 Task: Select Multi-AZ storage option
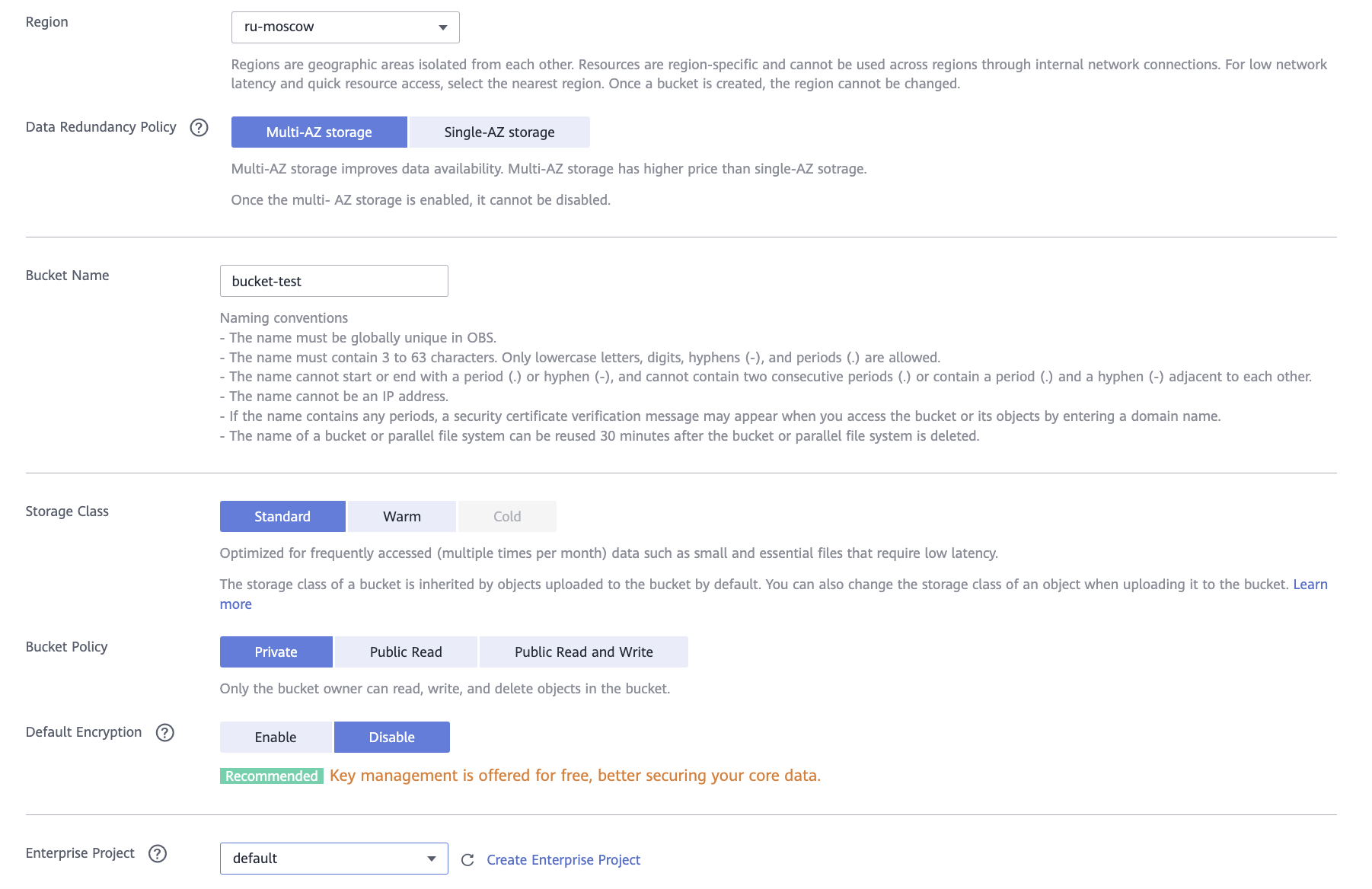click(x=319, y=132)
